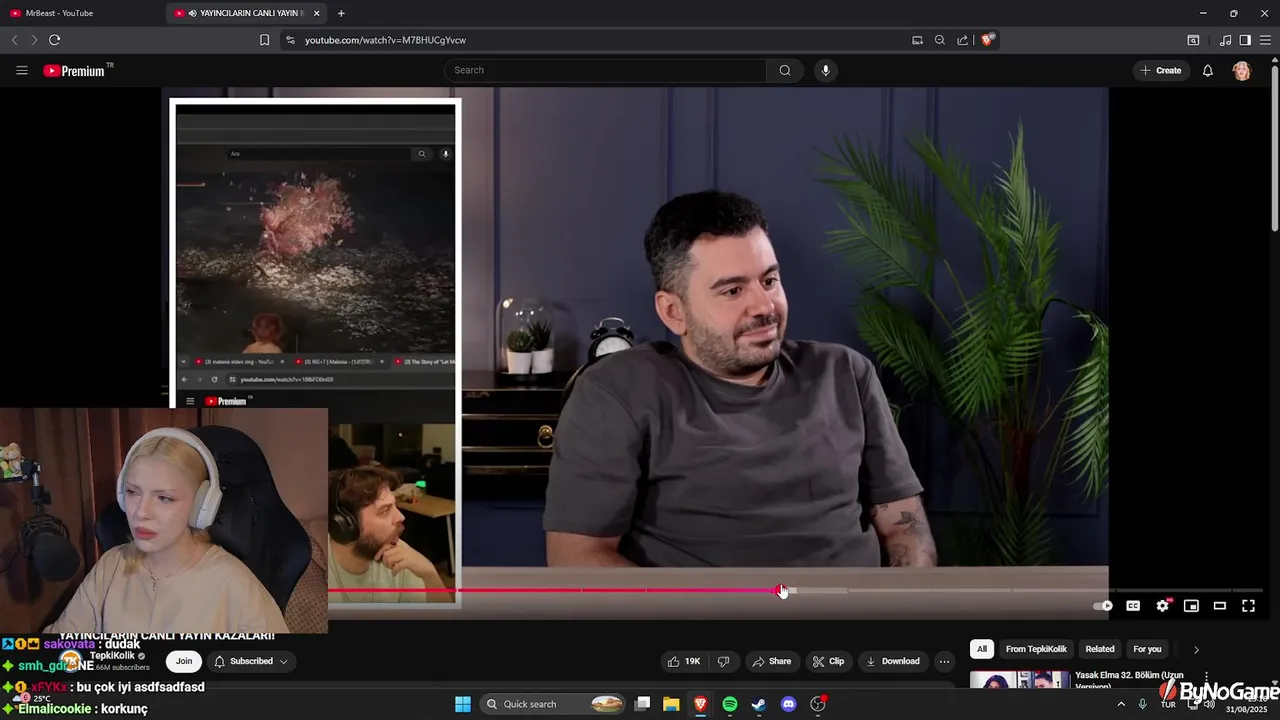Image resolution: width=1280 pixels, height=720 pixels.
Task: Open Task View on the taskbar
Action: [643, 704]
